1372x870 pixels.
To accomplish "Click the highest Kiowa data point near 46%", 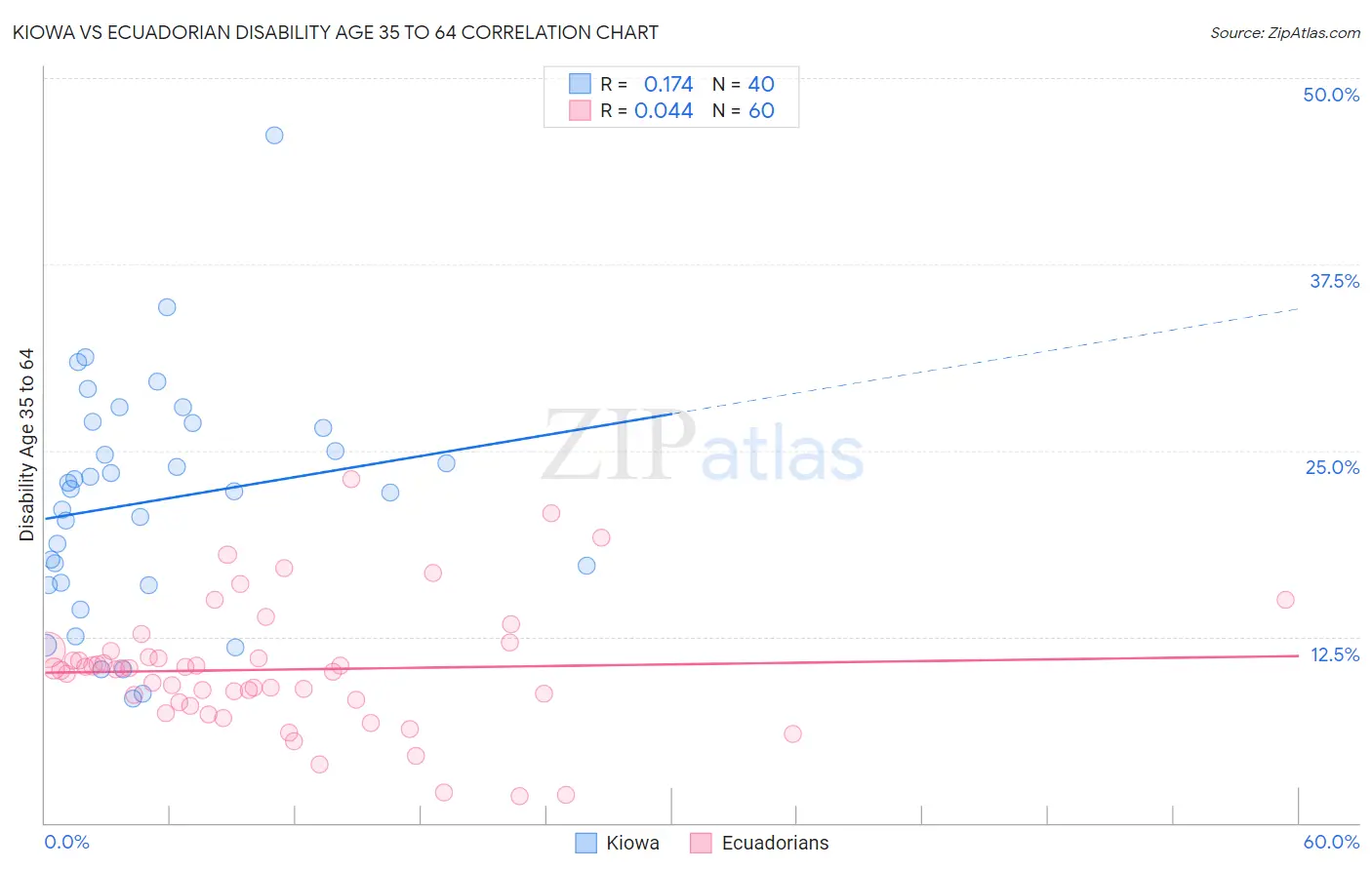I will pyautogui.click(x=274, y=135).
